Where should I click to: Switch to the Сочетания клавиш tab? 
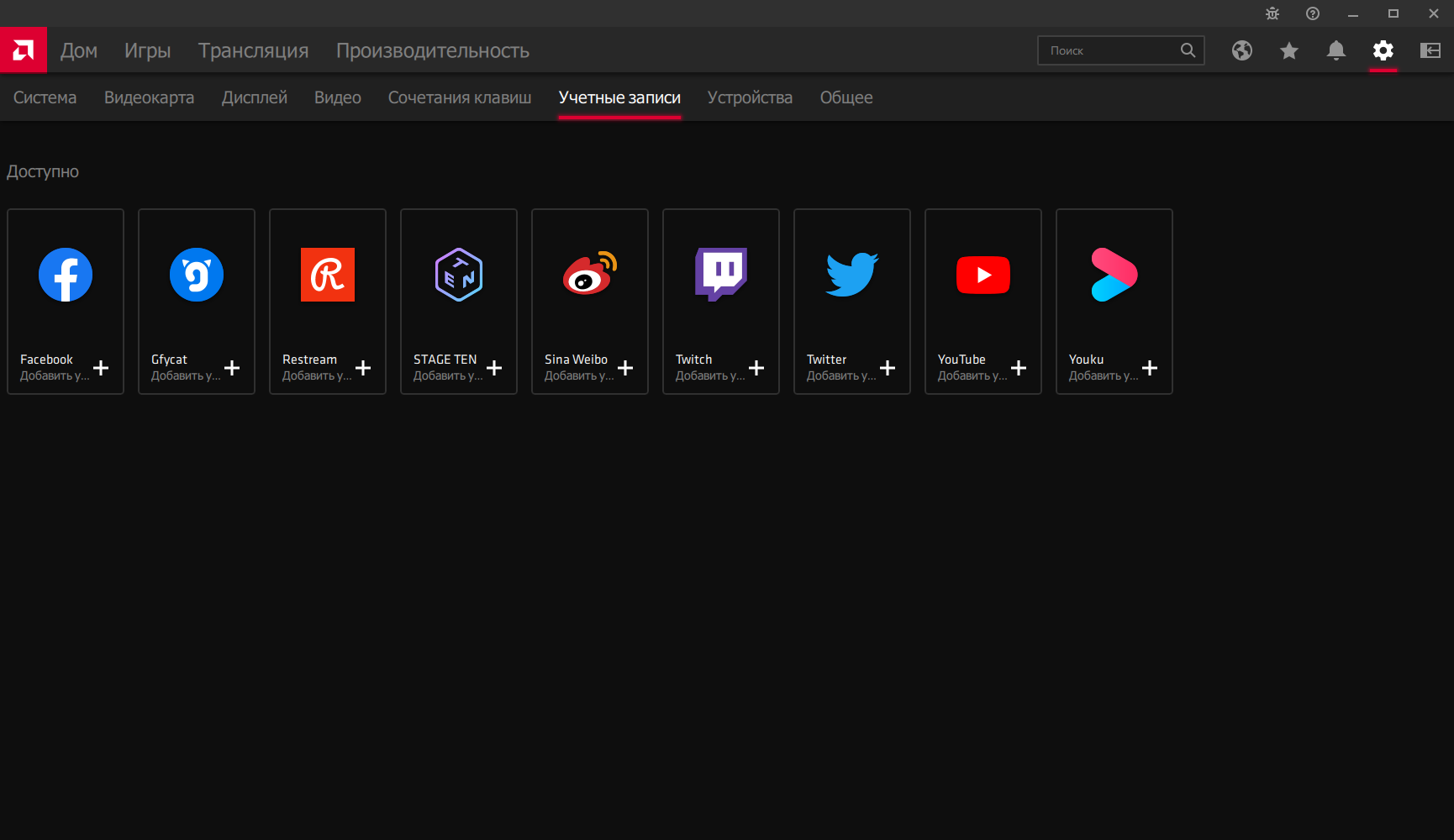coord(460,97)
